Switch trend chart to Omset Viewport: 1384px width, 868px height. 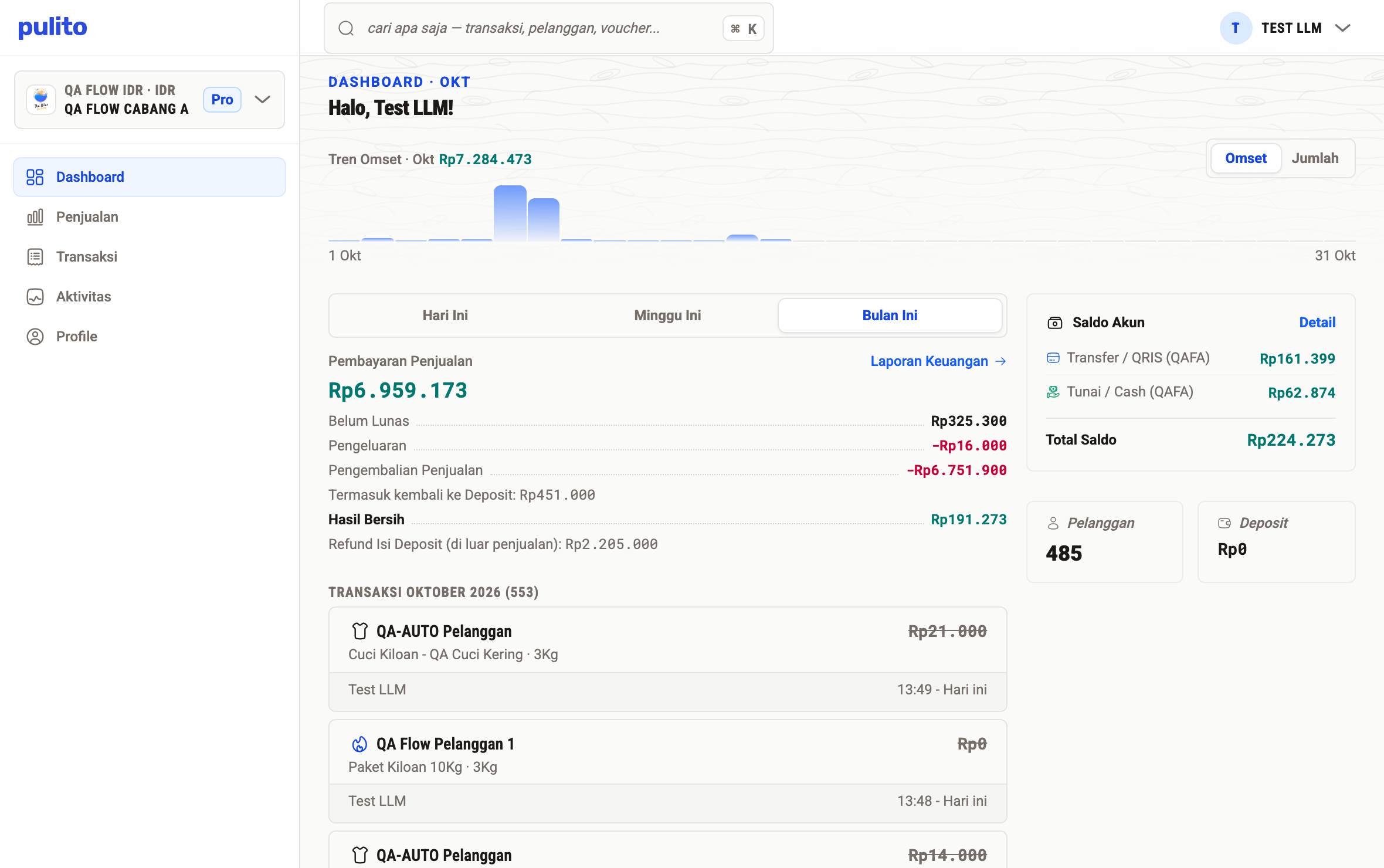click(1246, 158)
